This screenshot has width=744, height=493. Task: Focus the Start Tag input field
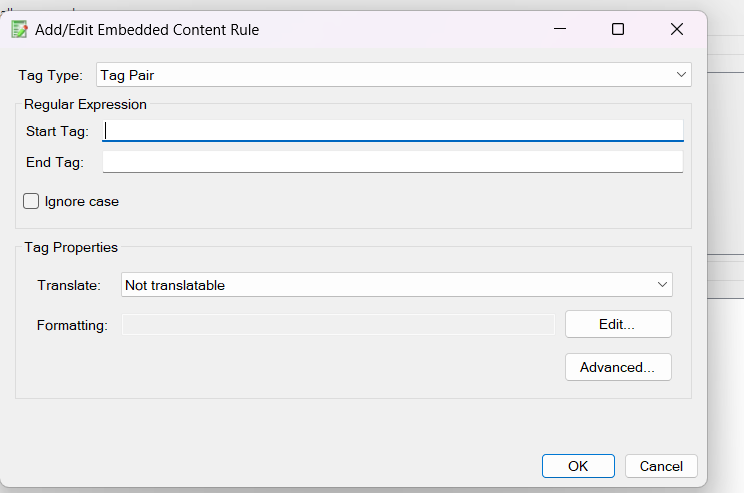point(393,131)
